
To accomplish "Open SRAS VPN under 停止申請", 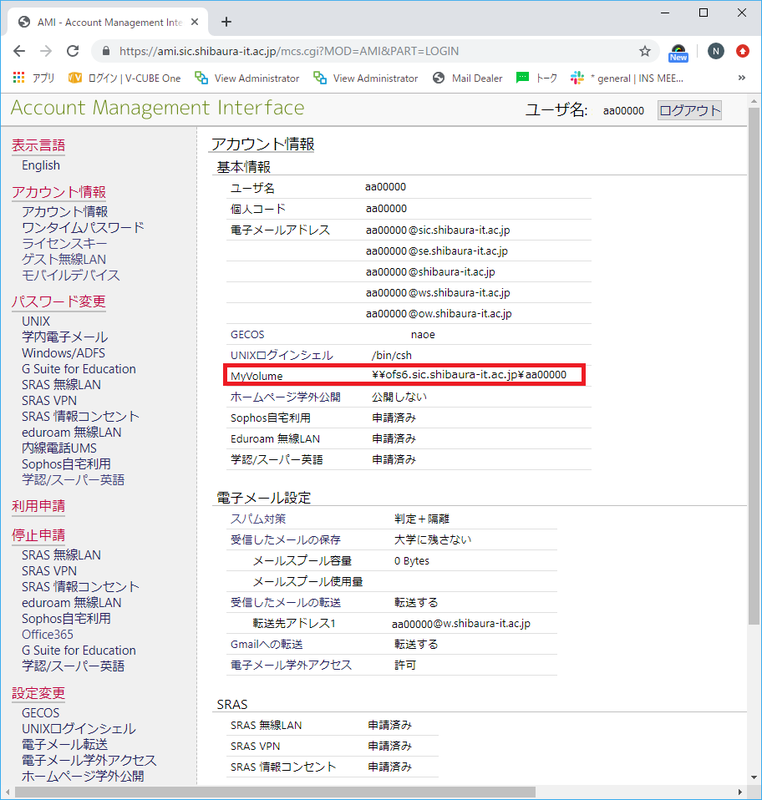I will click(x=49, y=571).
